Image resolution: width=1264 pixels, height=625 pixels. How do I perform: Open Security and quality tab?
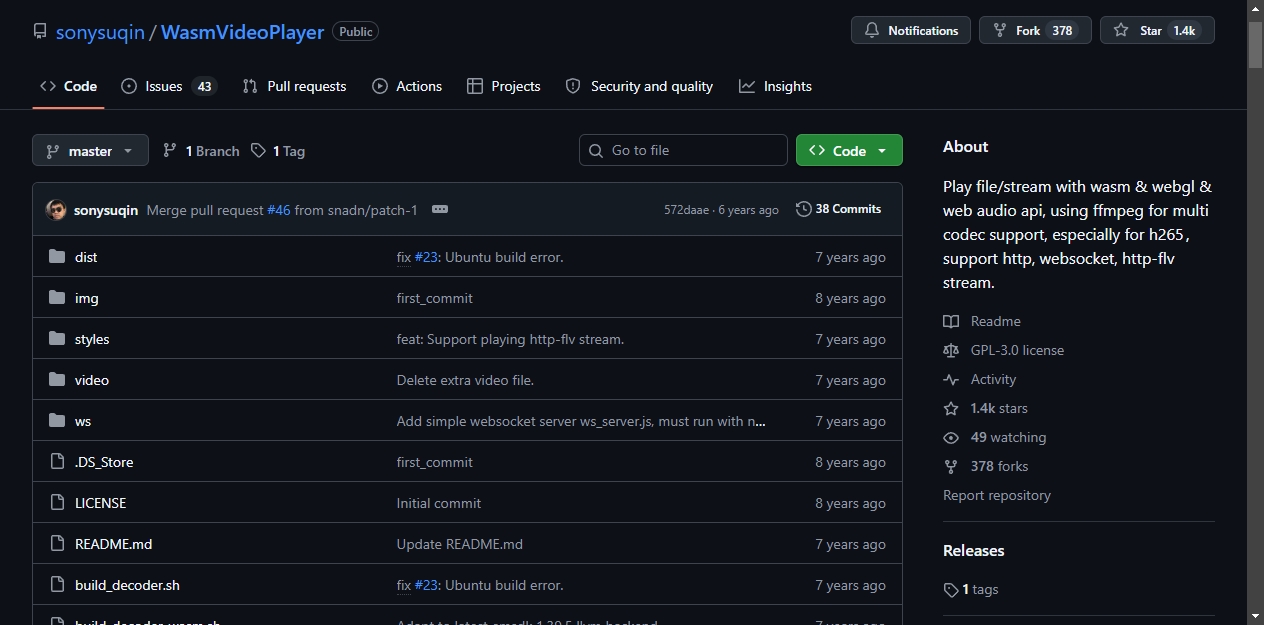tap(639, 86)
